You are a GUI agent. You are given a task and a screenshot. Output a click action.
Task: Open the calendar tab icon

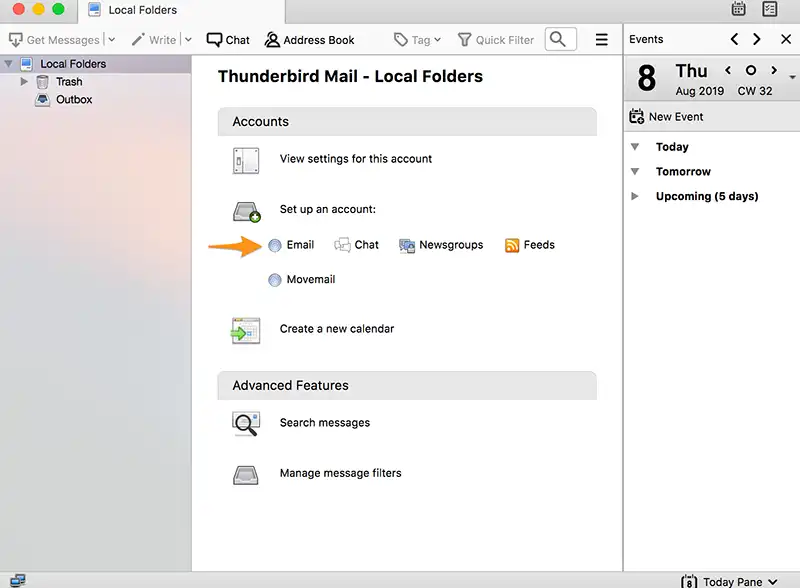click(738, 9)
